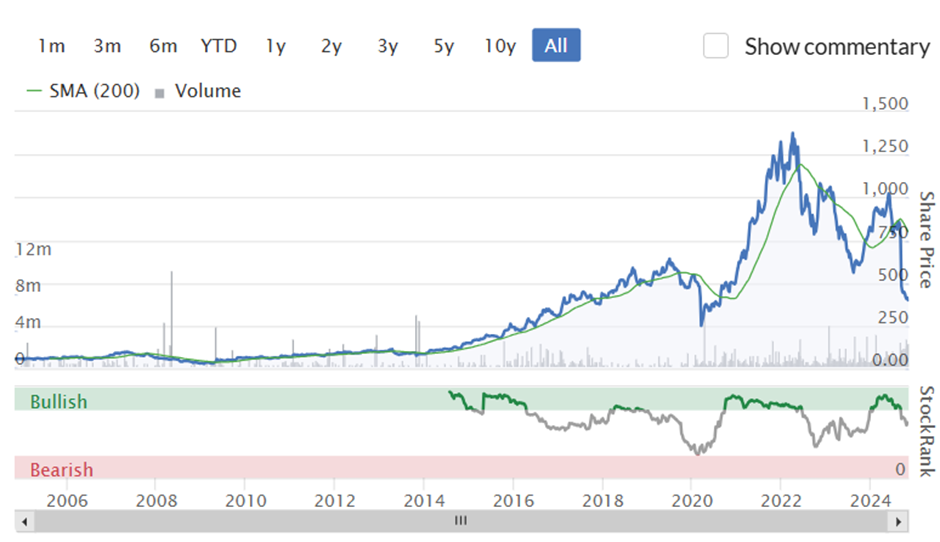The width and height of the screenshot is (940, 542).
Task: Toggle the Volume legend series
Action: [x=198, y=91]
